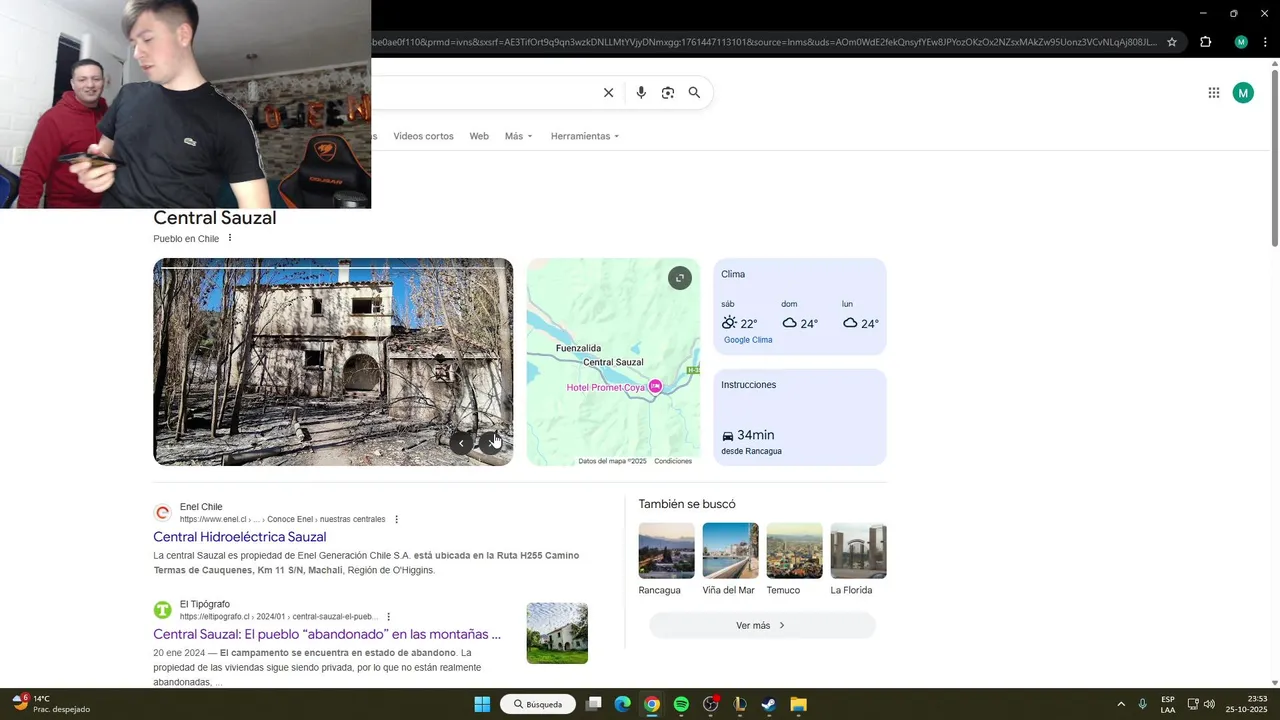1280x720 pixels.
Task: Open the El Tipógrafo Central Sauzal article
Action: (x=327, y=634)
